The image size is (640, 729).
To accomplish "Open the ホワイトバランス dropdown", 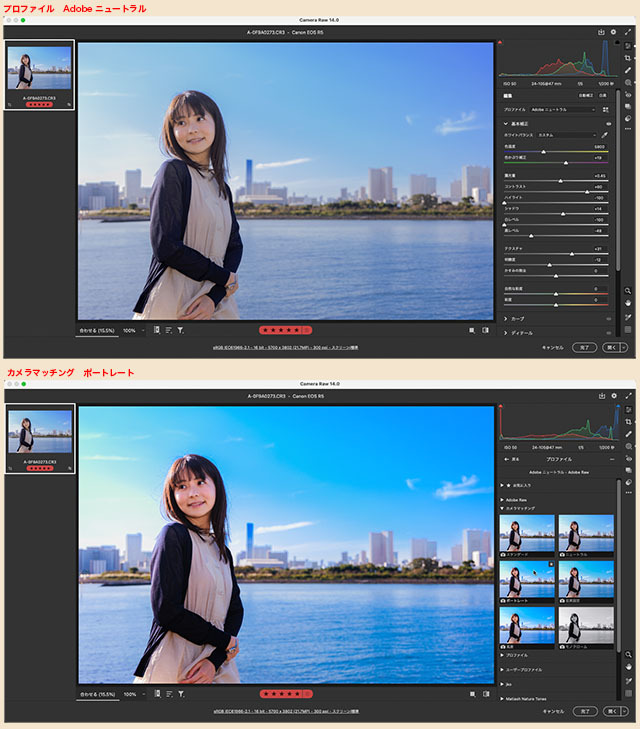I will click(x=566, y=134).
